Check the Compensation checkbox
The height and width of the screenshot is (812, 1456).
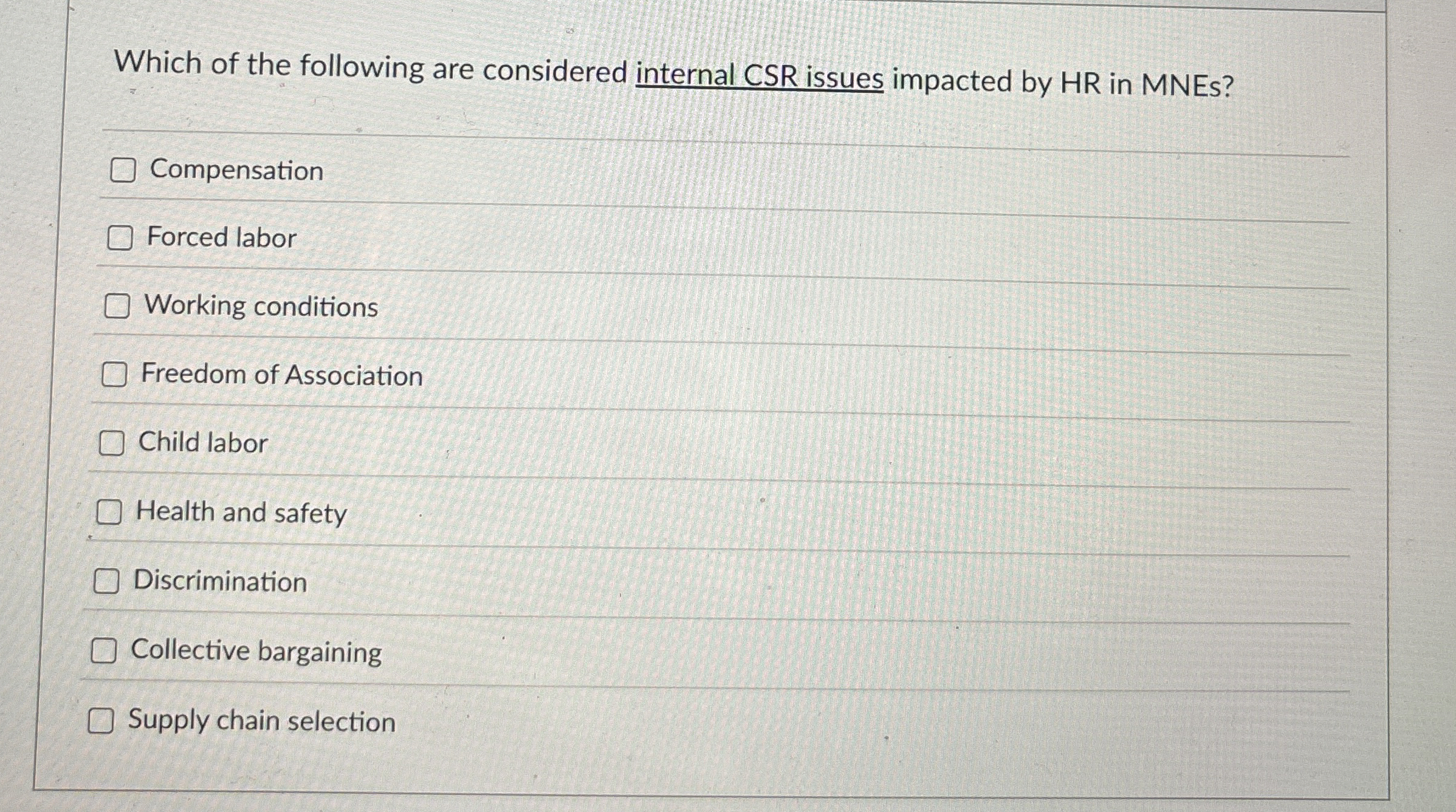click(122, 171)
